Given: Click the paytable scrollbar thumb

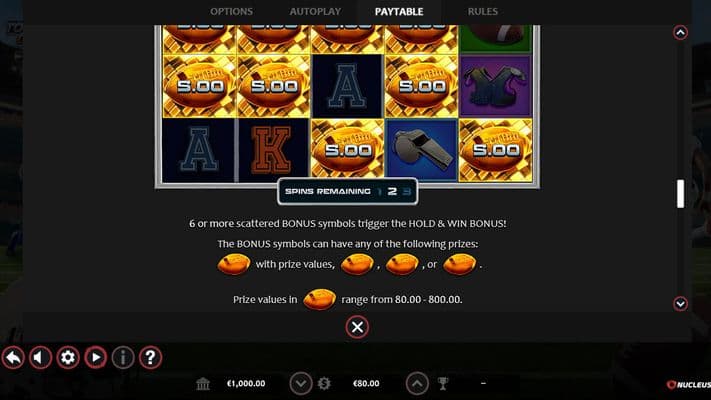Looking at the screenshot, I should 680,194.
